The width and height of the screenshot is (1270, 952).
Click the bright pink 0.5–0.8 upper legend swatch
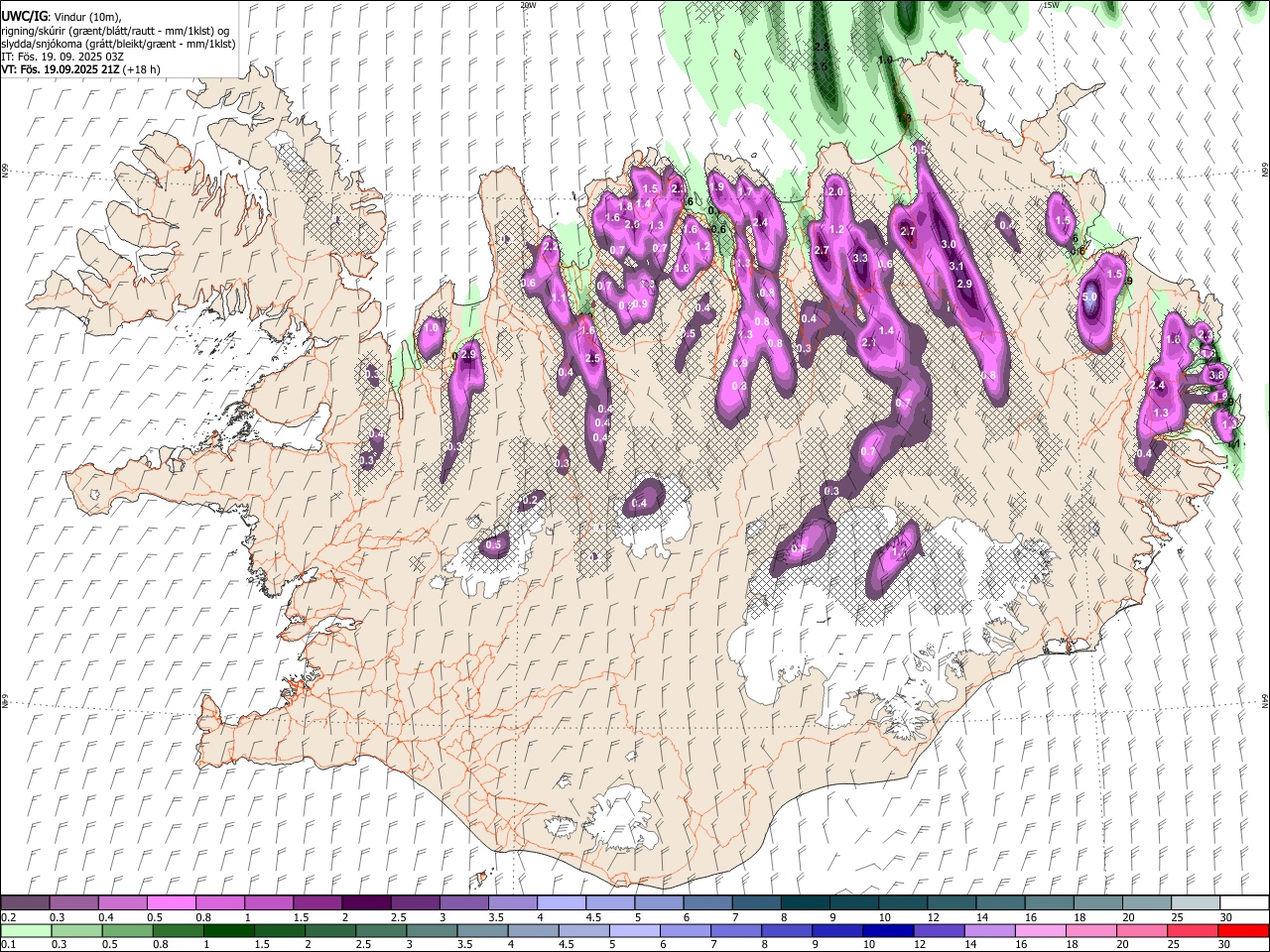(172, 902)
